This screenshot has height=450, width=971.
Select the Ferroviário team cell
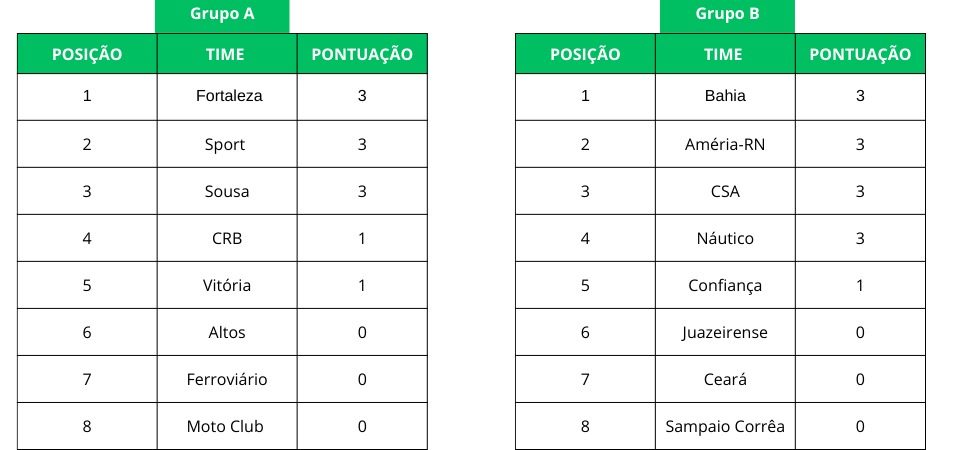click(227, 379)
